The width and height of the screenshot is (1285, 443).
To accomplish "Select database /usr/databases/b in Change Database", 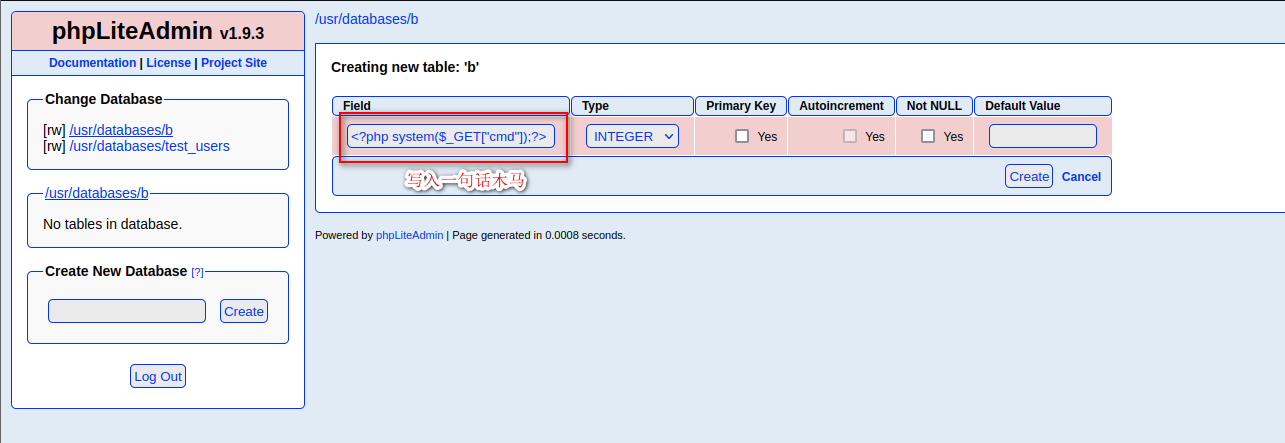I will click(x=121, y=130).
